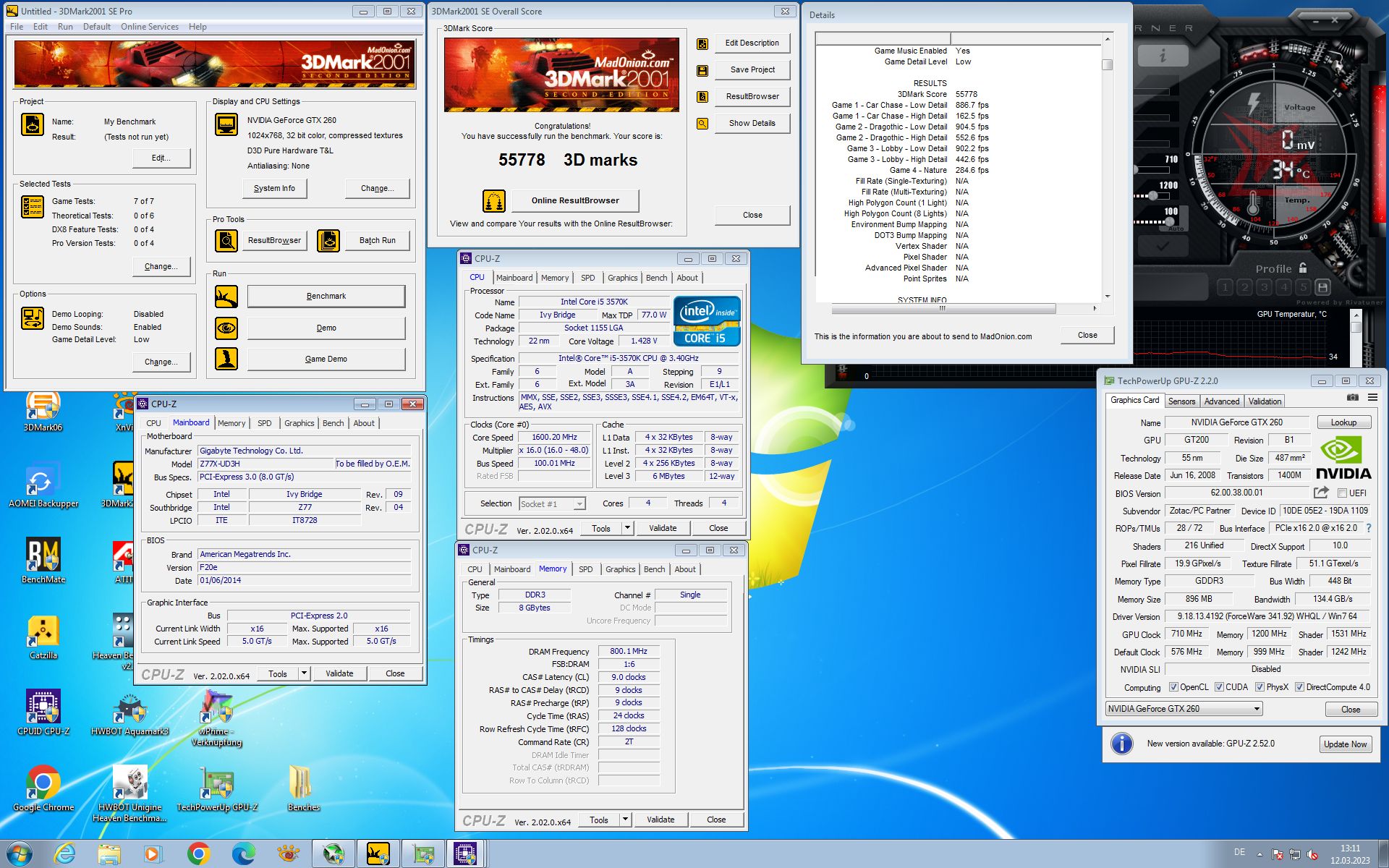Open Catzilla desktop shortcut

coord(43,637)
